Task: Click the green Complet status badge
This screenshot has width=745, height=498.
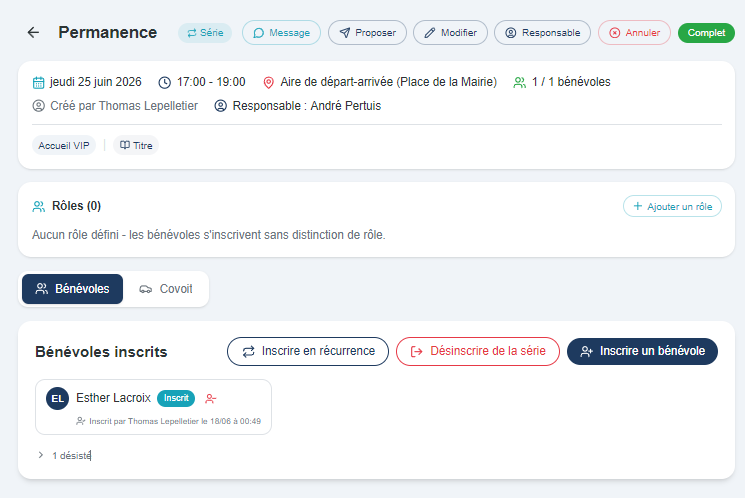Action: pyautogui.click(x=706, y=33)
